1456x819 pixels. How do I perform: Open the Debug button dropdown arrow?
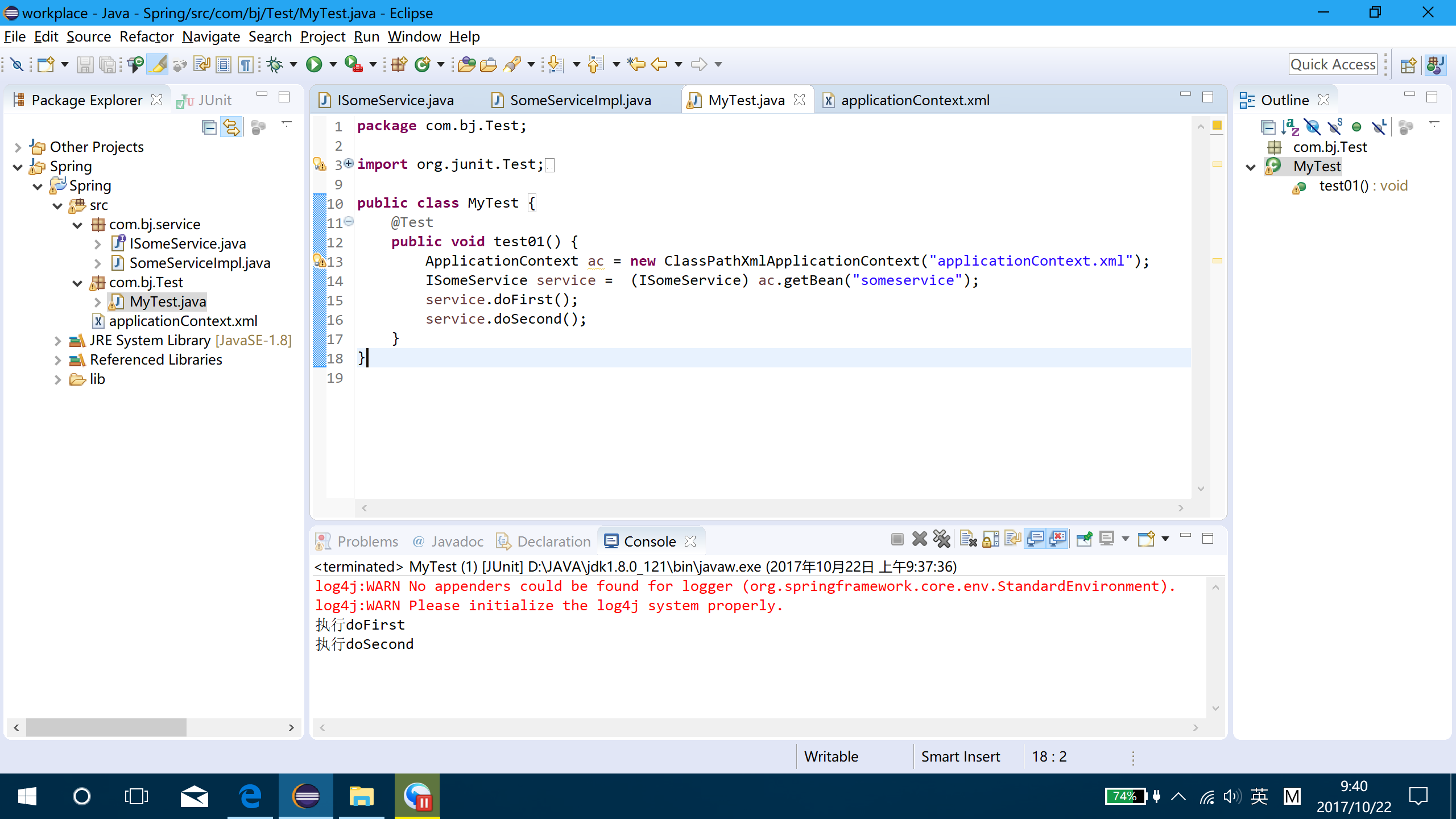point(293,64)
